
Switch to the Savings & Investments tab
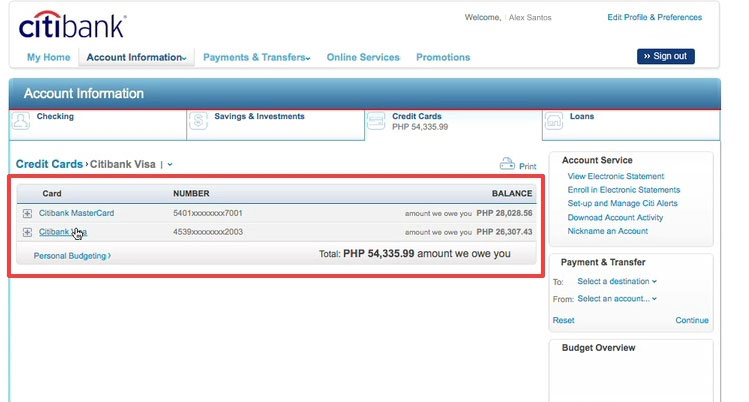tap(275, 125)
